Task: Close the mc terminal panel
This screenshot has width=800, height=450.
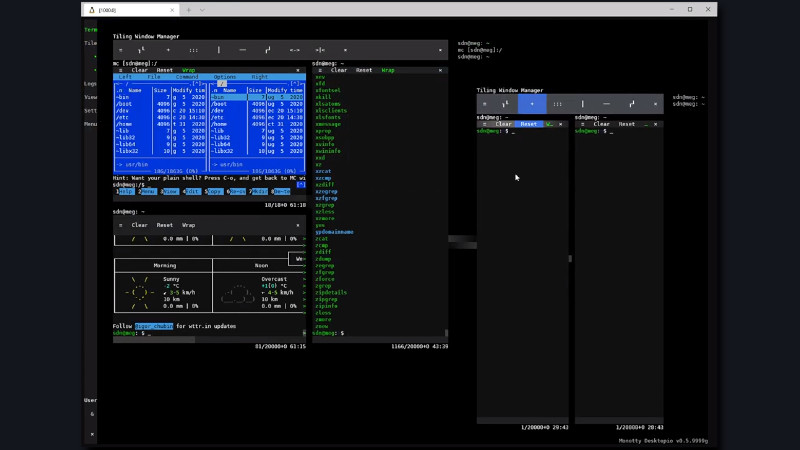Action: (x=298, y=70)
